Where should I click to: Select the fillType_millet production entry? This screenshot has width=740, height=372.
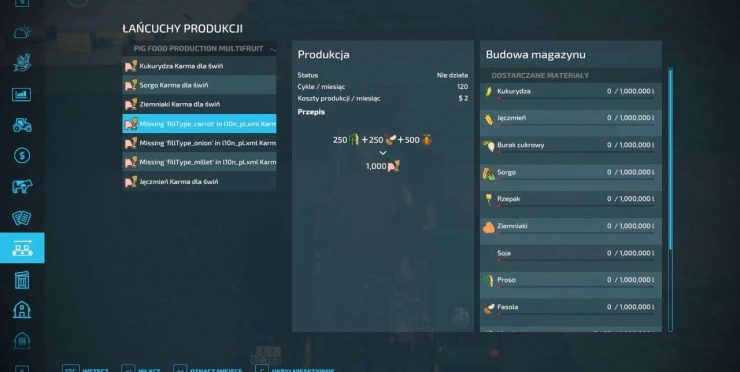[199, 162]
